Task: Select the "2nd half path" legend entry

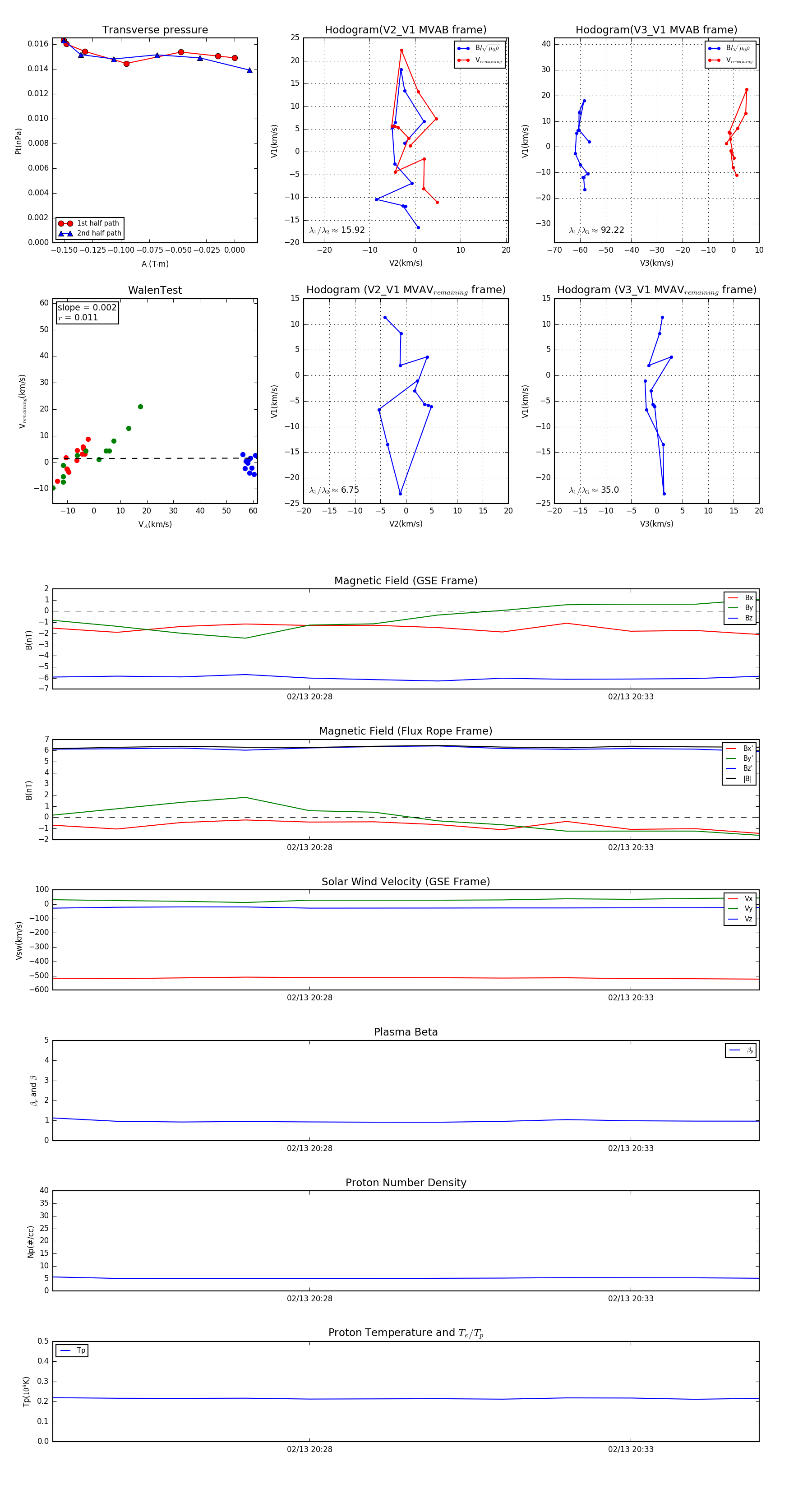Action: pos(90,234)
